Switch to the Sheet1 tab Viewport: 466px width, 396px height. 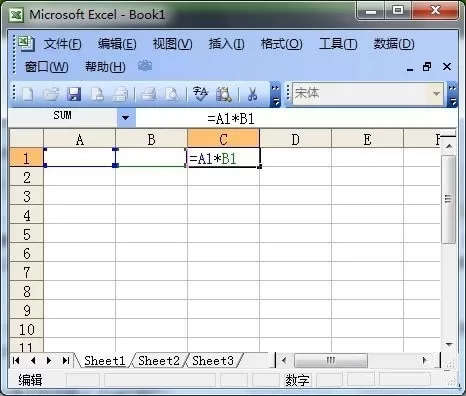coord(104,361)
